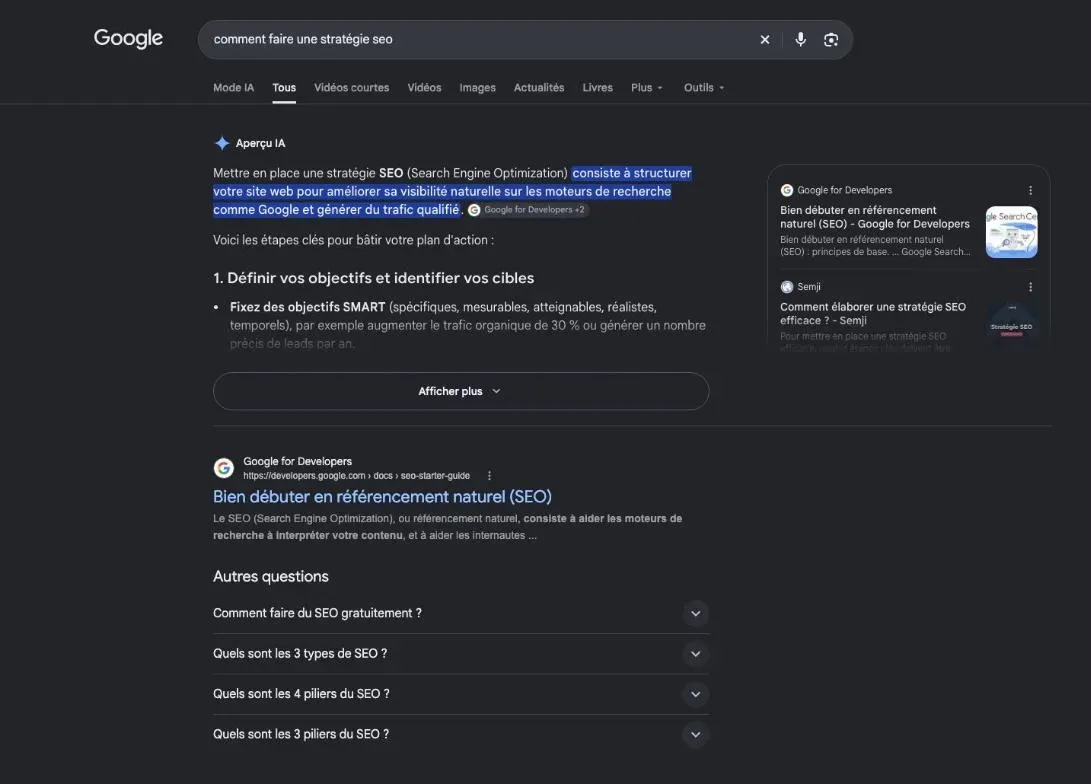This screenshot has height=784, width=1091.
Task: Click the highlighted text consiste à structurer
Action: pos(632,173)
